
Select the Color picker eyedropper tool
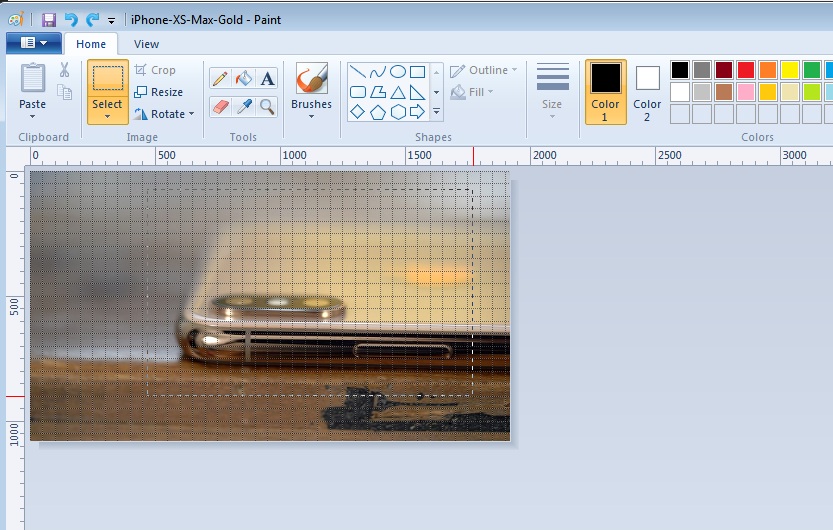coord(244,107)
